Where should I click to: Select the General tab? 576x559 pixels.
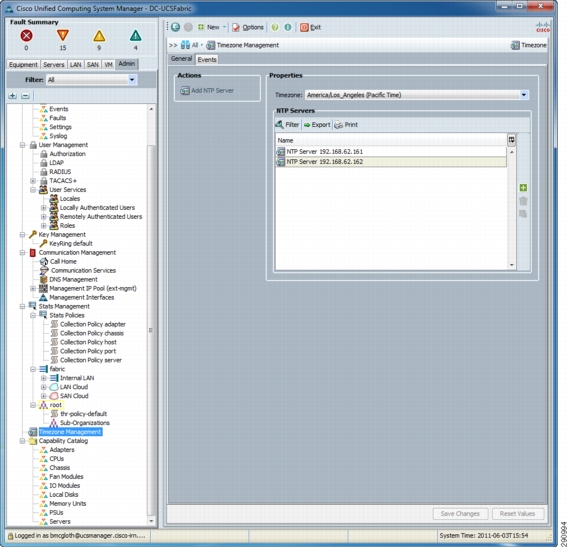point(181,59)
